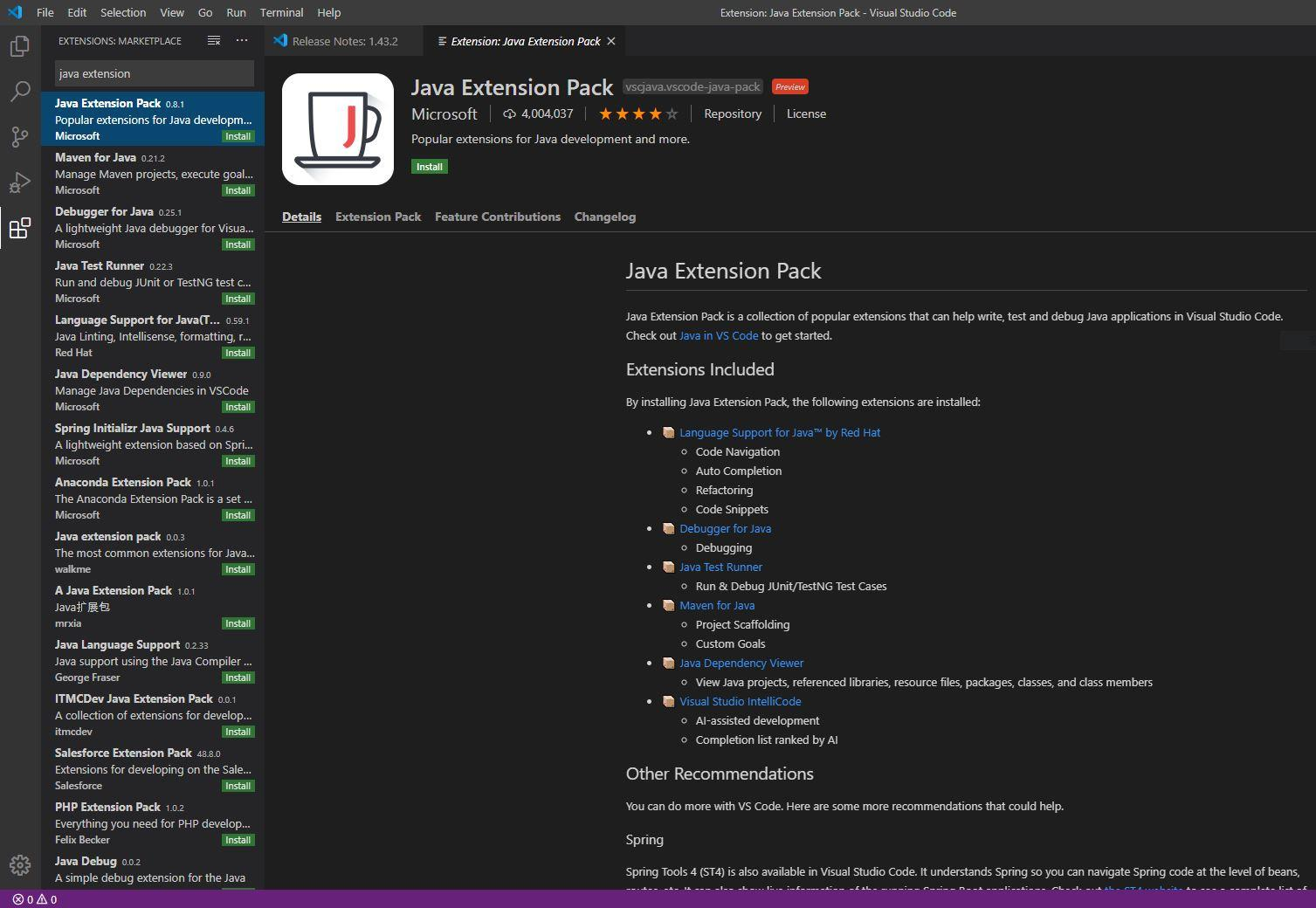1316x908 pixels.
Task: Open the View menu
Action: (x=172, y=12)
